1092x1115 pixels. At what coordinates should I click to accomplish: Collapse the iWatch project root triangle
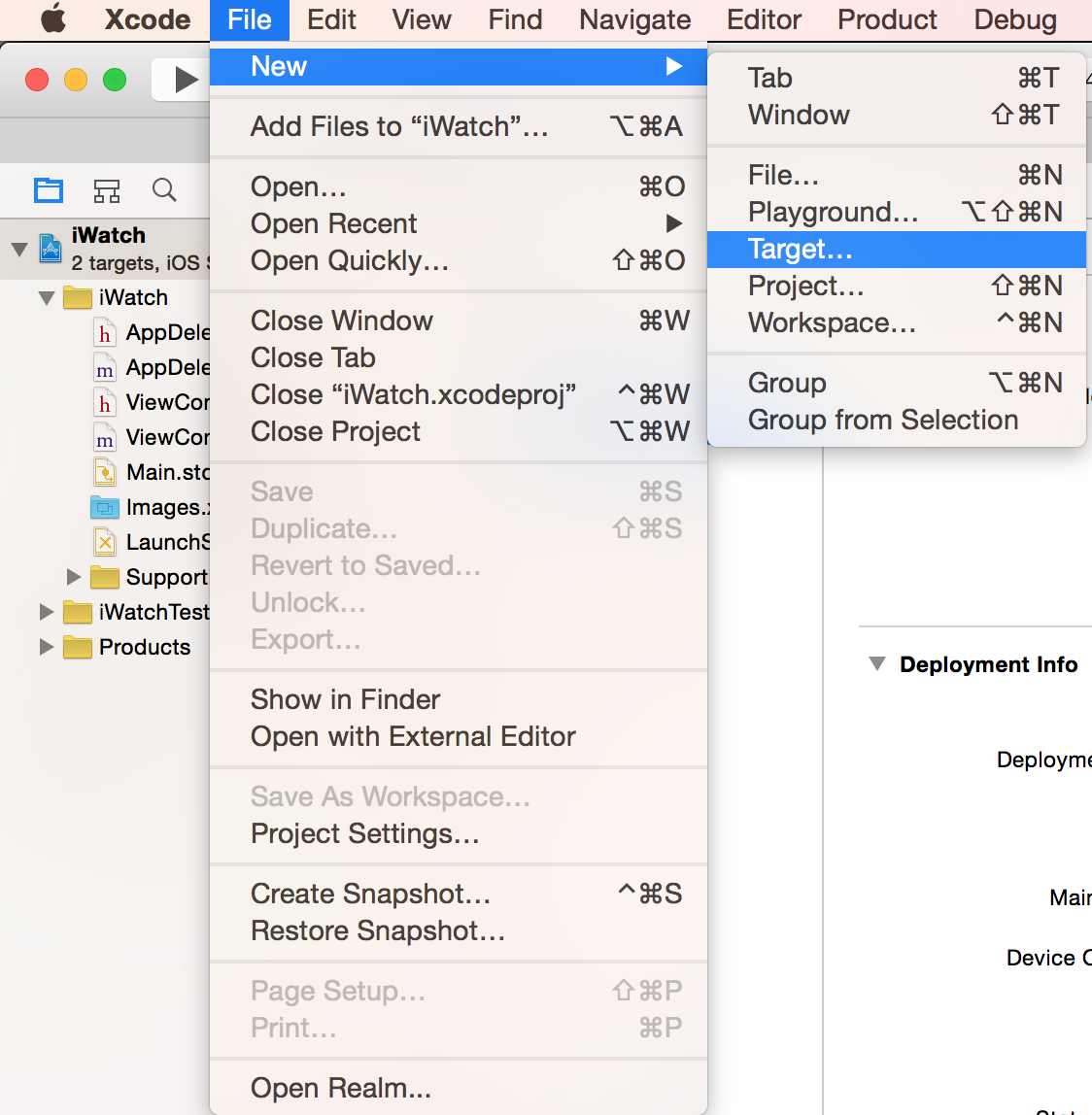(x=20, y=249)
